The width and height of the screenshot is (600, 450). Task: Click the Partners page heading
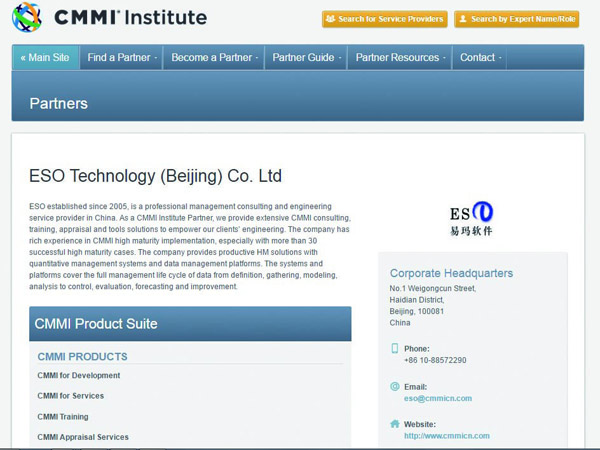(x=59, y=103)
